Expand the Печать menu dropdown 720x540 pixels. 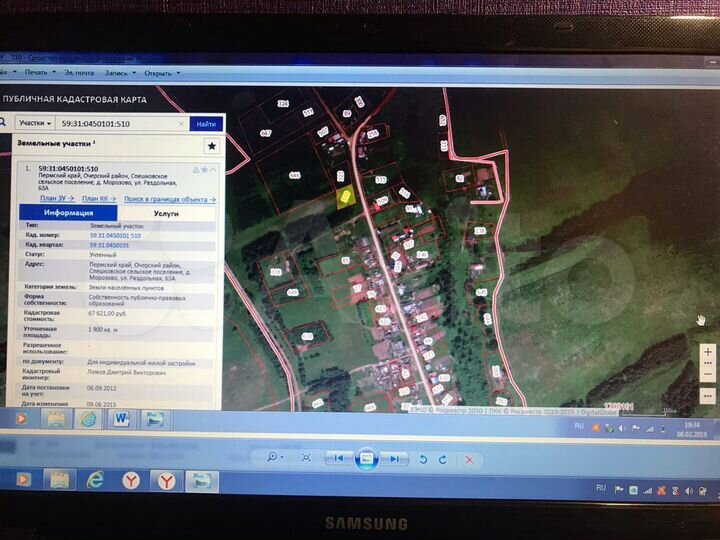39,73
